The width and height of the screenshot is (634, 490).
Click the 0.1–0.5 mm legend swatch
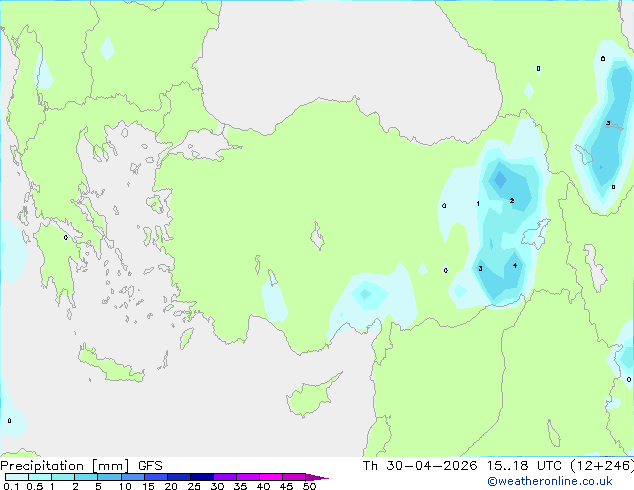pyautogui.click(x=17, y=477)
